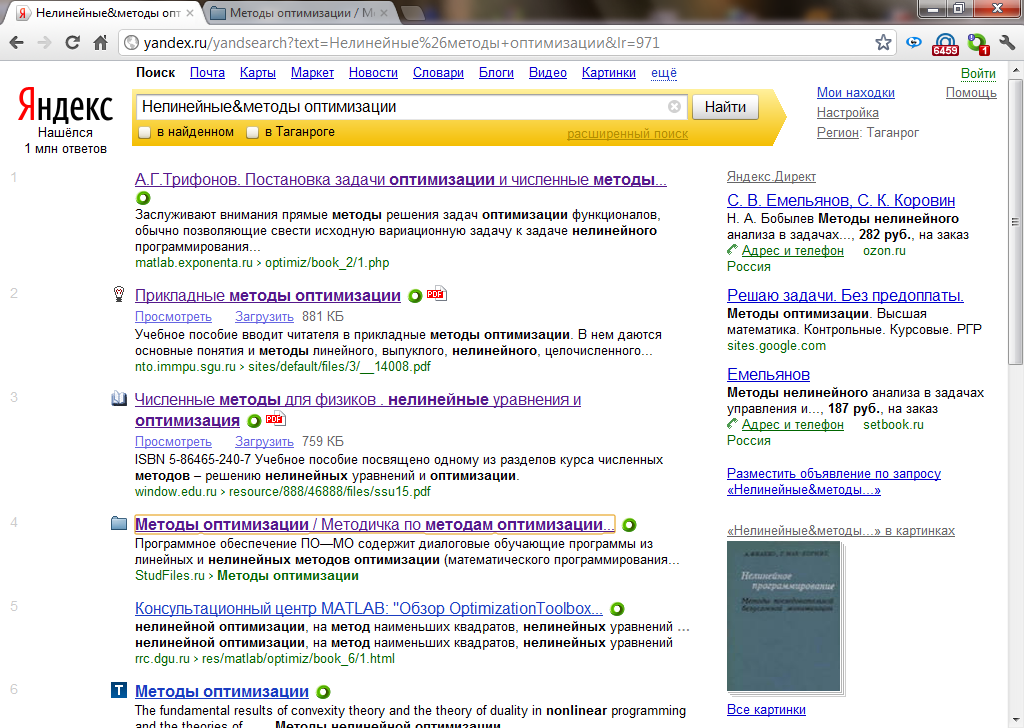The width and height of the screenshot is (1024, 728).
Task: Click the green circle after Консультационный центр MATLAB
Action: (x=617, y=609)
